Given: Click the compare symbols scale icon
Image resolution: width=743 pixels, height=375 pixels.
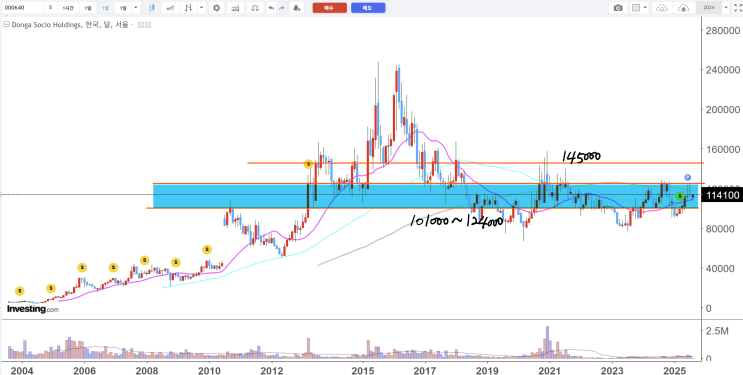Looking at the screenshot, I should [x=255, y=8].
